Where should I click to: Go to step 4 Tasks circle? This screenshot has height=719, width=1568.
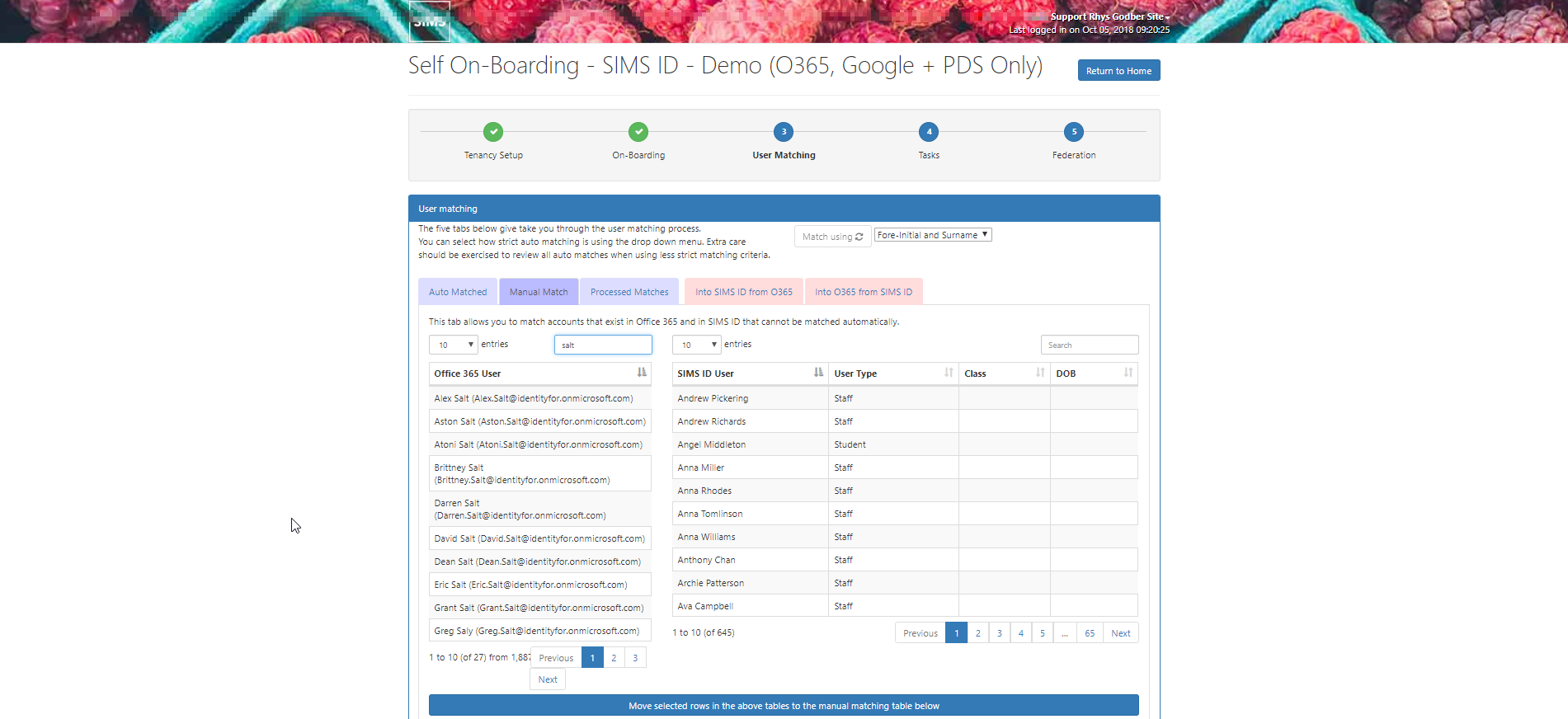[929, 132]
